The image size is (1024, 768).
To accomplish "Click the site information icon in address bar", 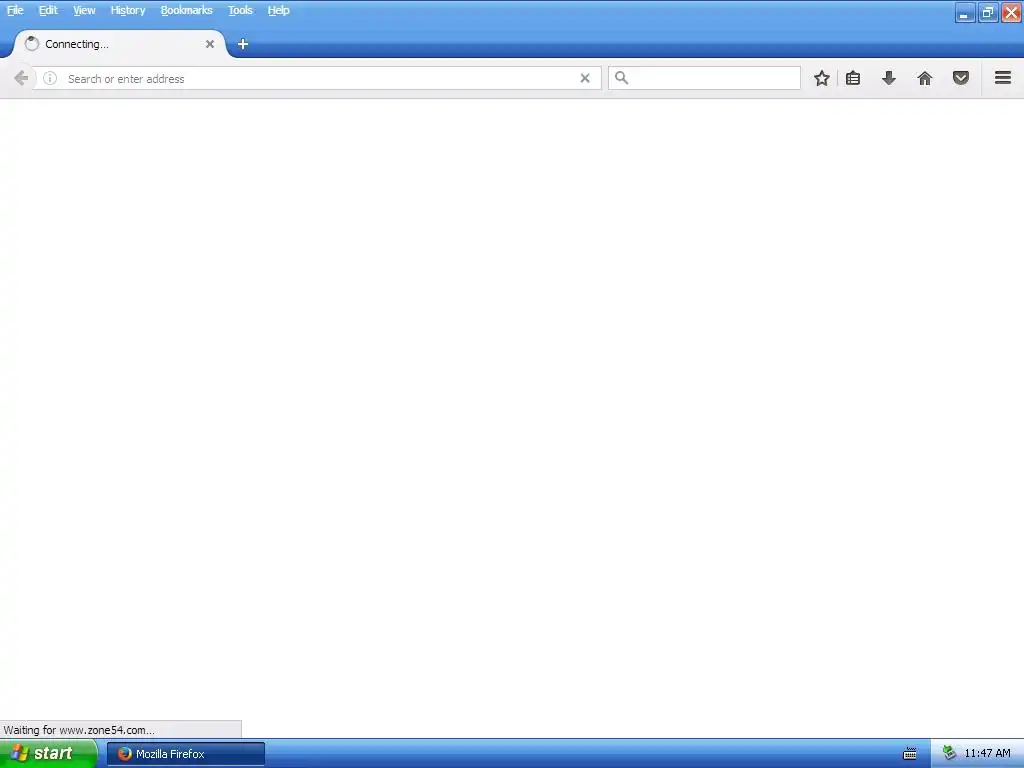I will [50, 78].
